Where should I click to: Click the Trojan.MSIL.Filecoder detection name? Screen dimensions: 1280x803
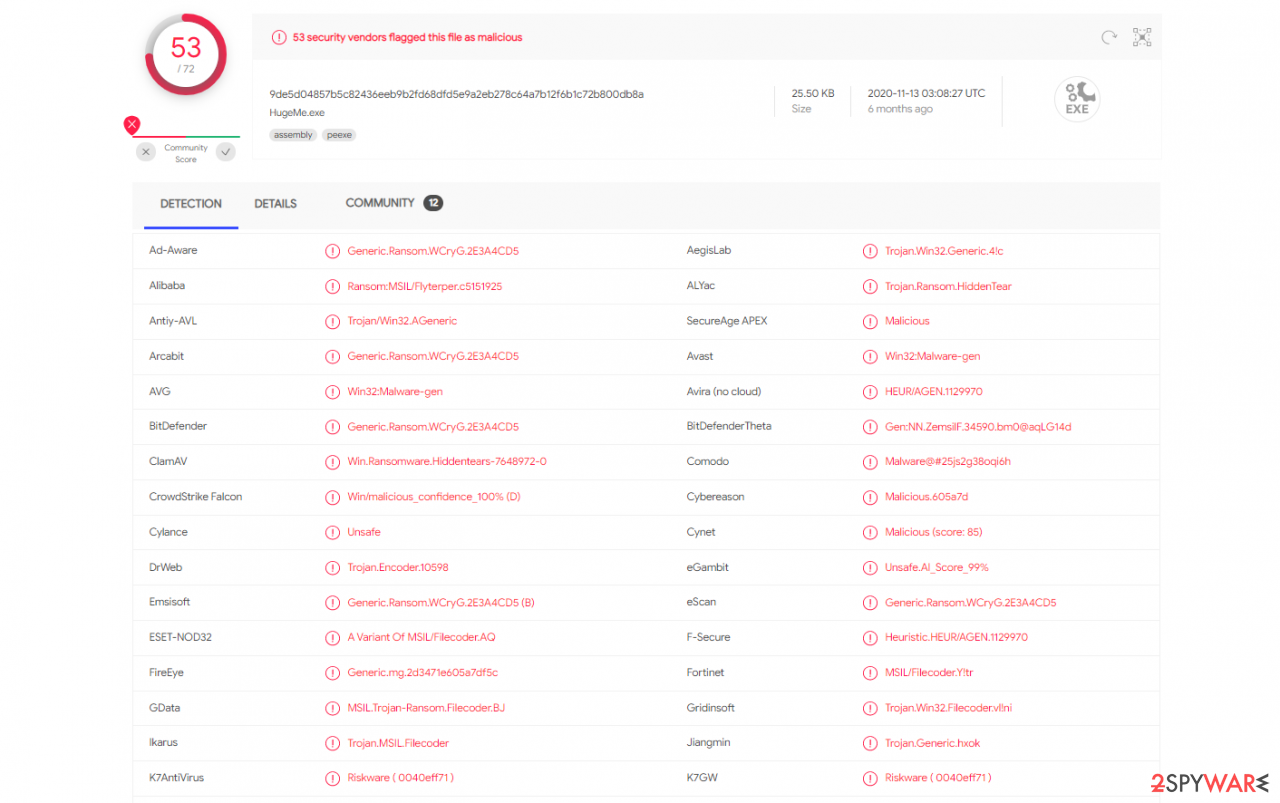(x=398, y=743)
